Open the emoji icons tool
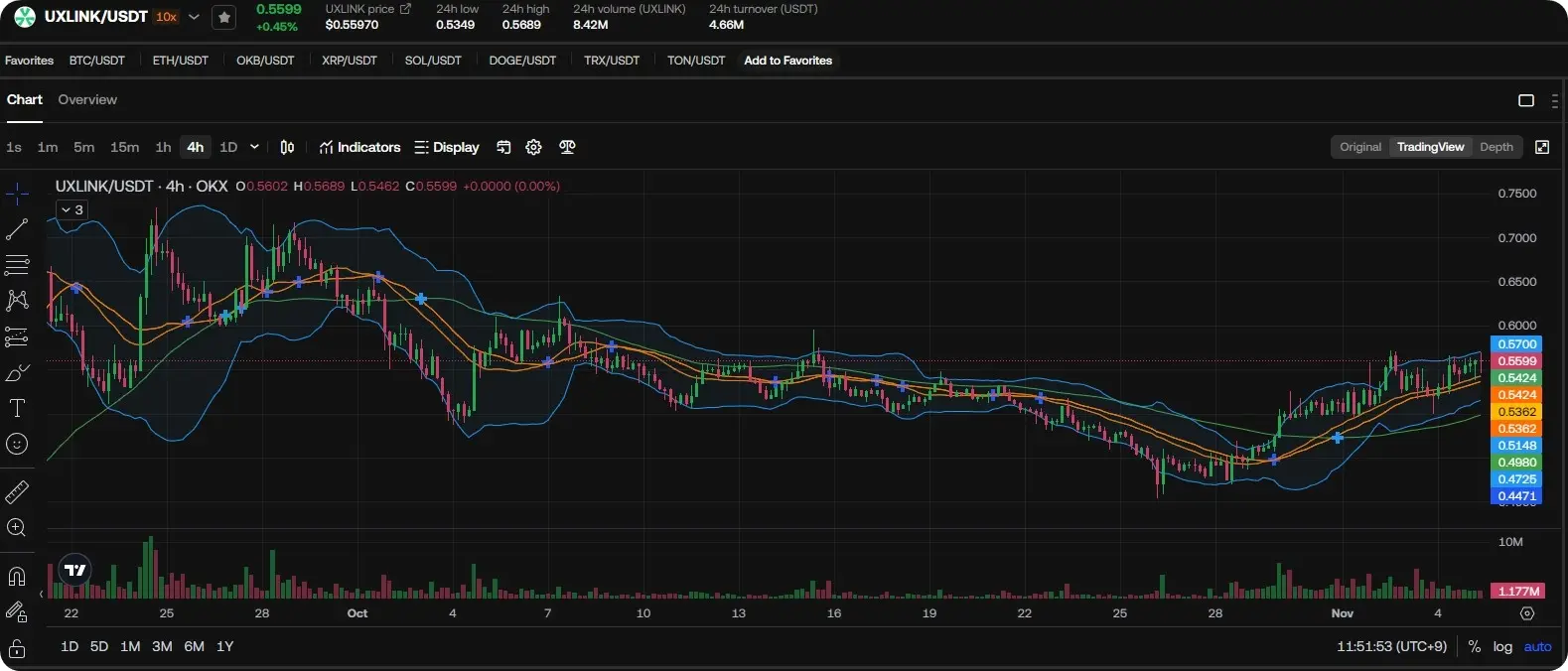1568x671 pixels. [x=17, y=444]
